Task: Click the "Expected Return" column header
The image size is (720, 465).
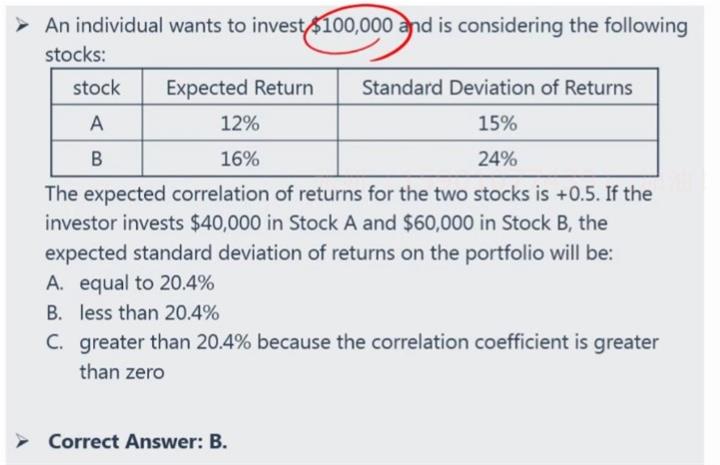Action: coord(239,88)
